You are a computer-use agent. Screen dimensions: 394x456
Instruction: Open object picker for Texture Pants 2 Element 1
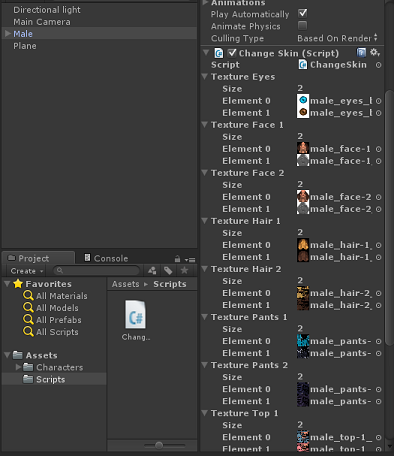(378, 401)
